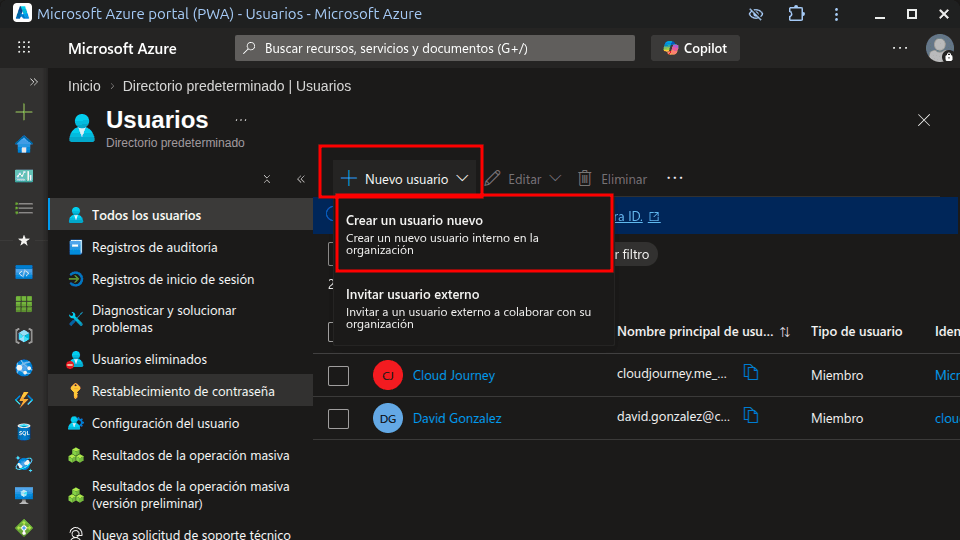Open the Azure portal waffle menu
This screenshot has height=540, width=960.
pyautogui.click(x=24, y=48)
